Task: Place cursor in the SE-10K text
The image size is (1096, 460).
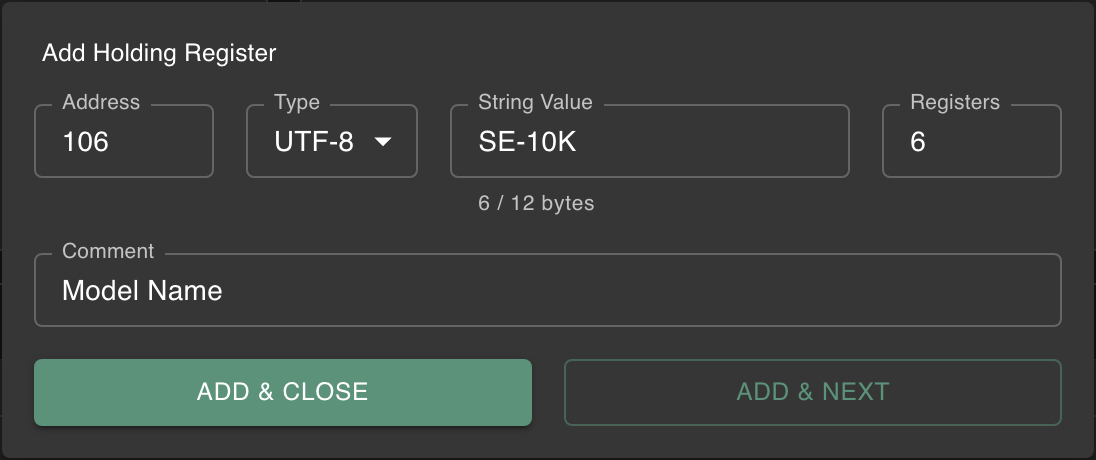Action: point(527,142)
